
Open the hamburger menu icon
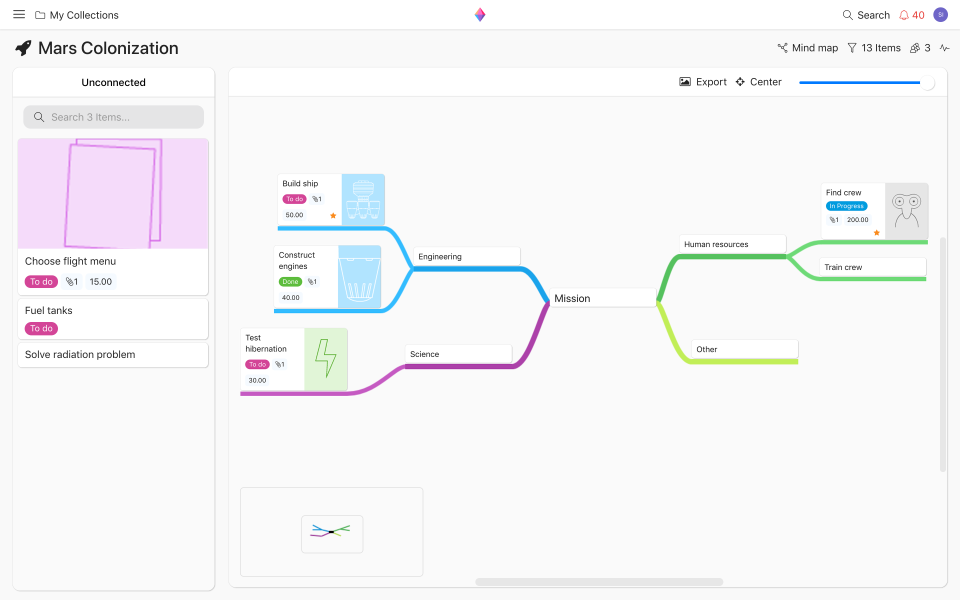pos(18,14)
